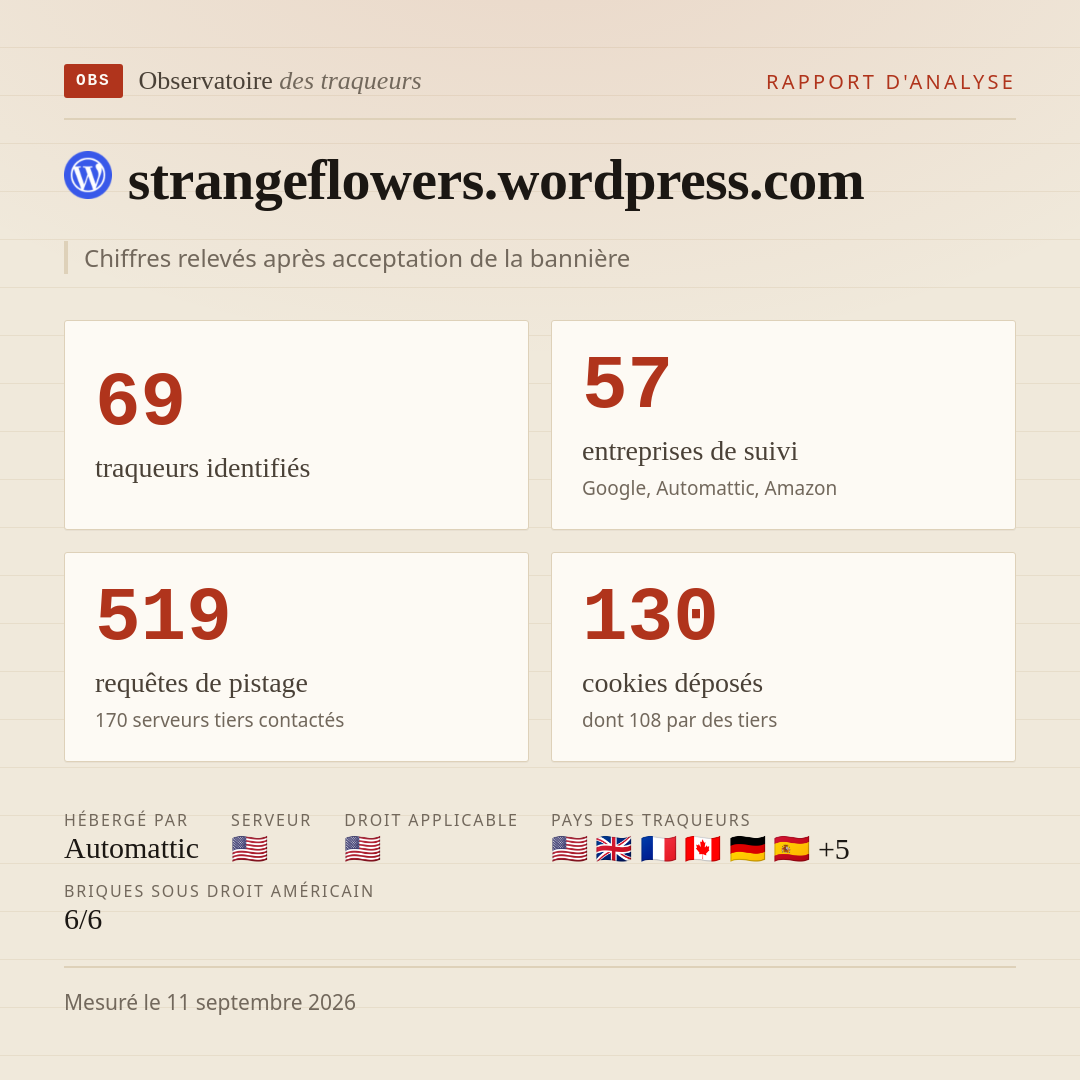Click the WordPress site favicon
The width and height of the screenshot is (1080, 1080).
point(88,175)
